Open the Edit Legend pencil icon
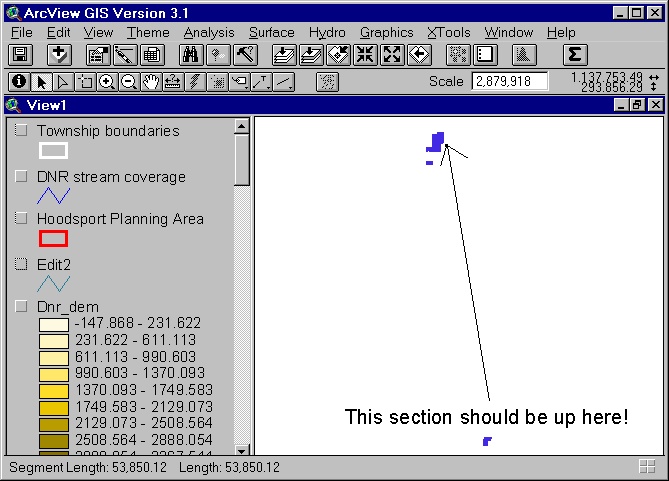669x481 pixels. point(125,55)
